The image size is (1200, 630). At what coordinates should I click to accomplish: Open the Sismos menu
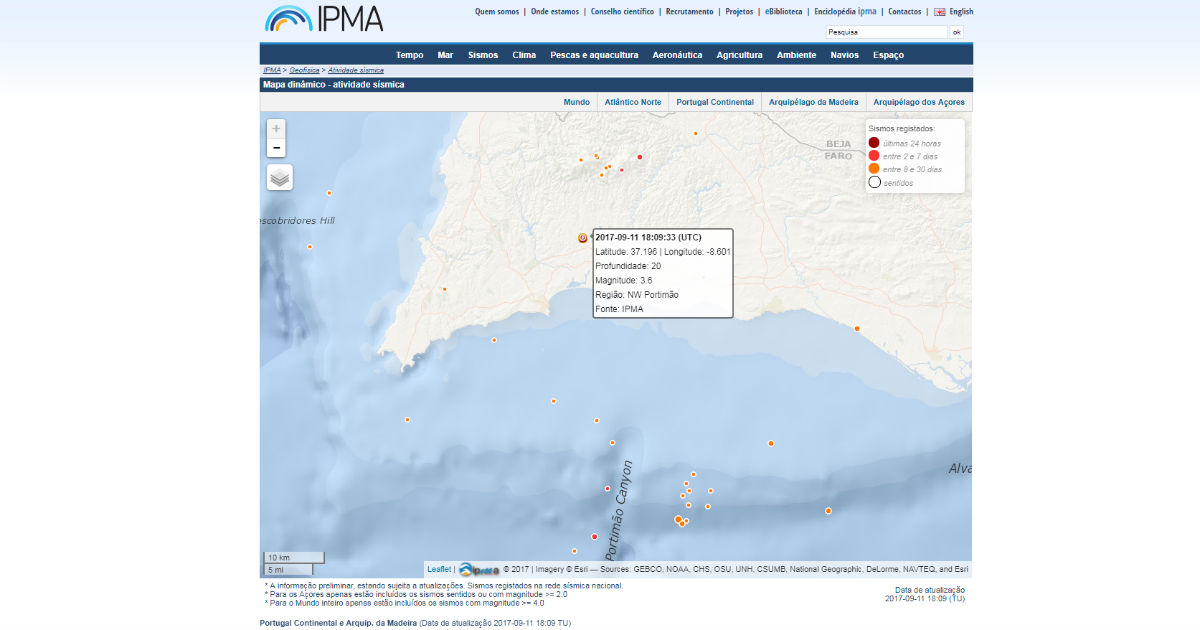click(x=482, y=55)
